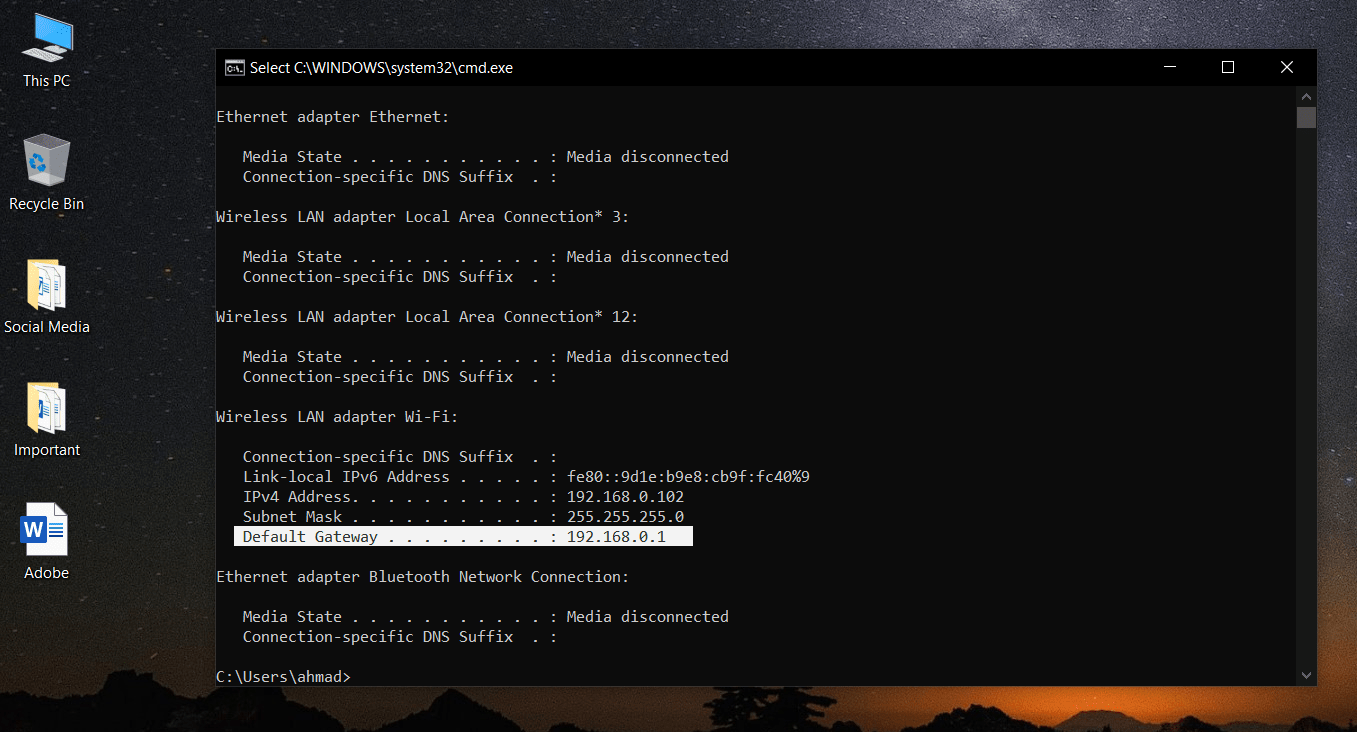This screenshot has width=1357, height=732.
Task: Open the This PC desktop icon
Action: click(47, 50)
